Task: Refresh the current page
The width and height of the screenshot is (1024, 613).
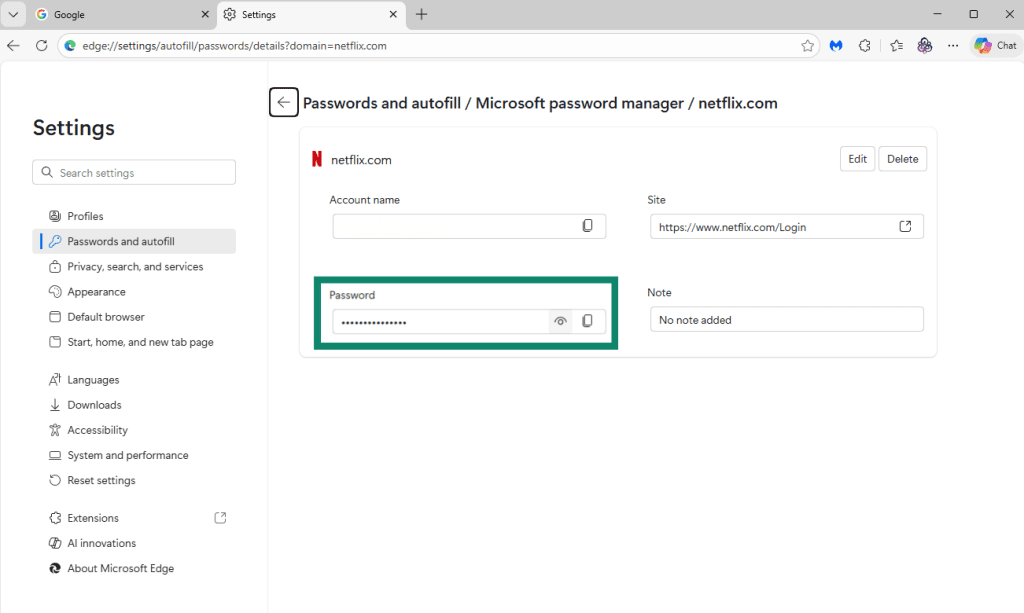Action: click(41, 46)
